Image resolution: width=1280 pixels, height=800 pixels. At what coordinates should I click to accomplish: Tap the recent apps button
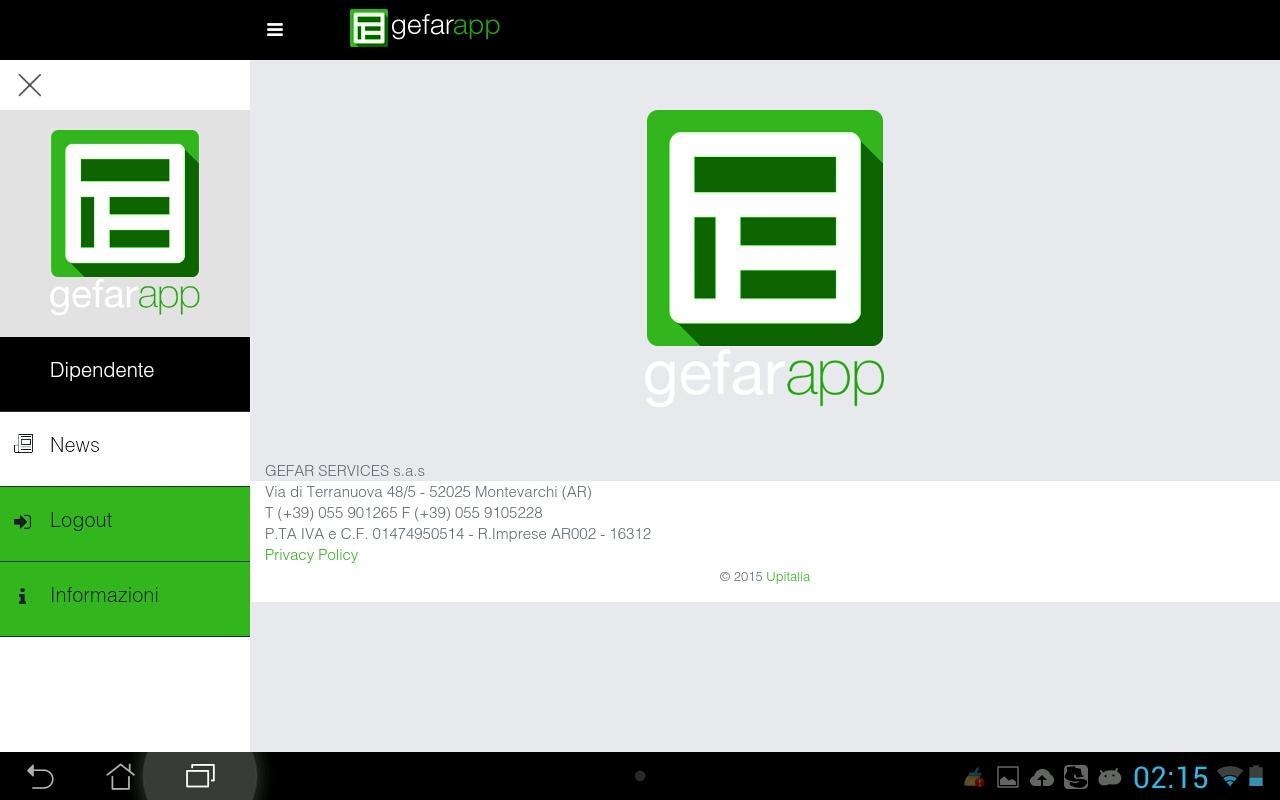200,776
